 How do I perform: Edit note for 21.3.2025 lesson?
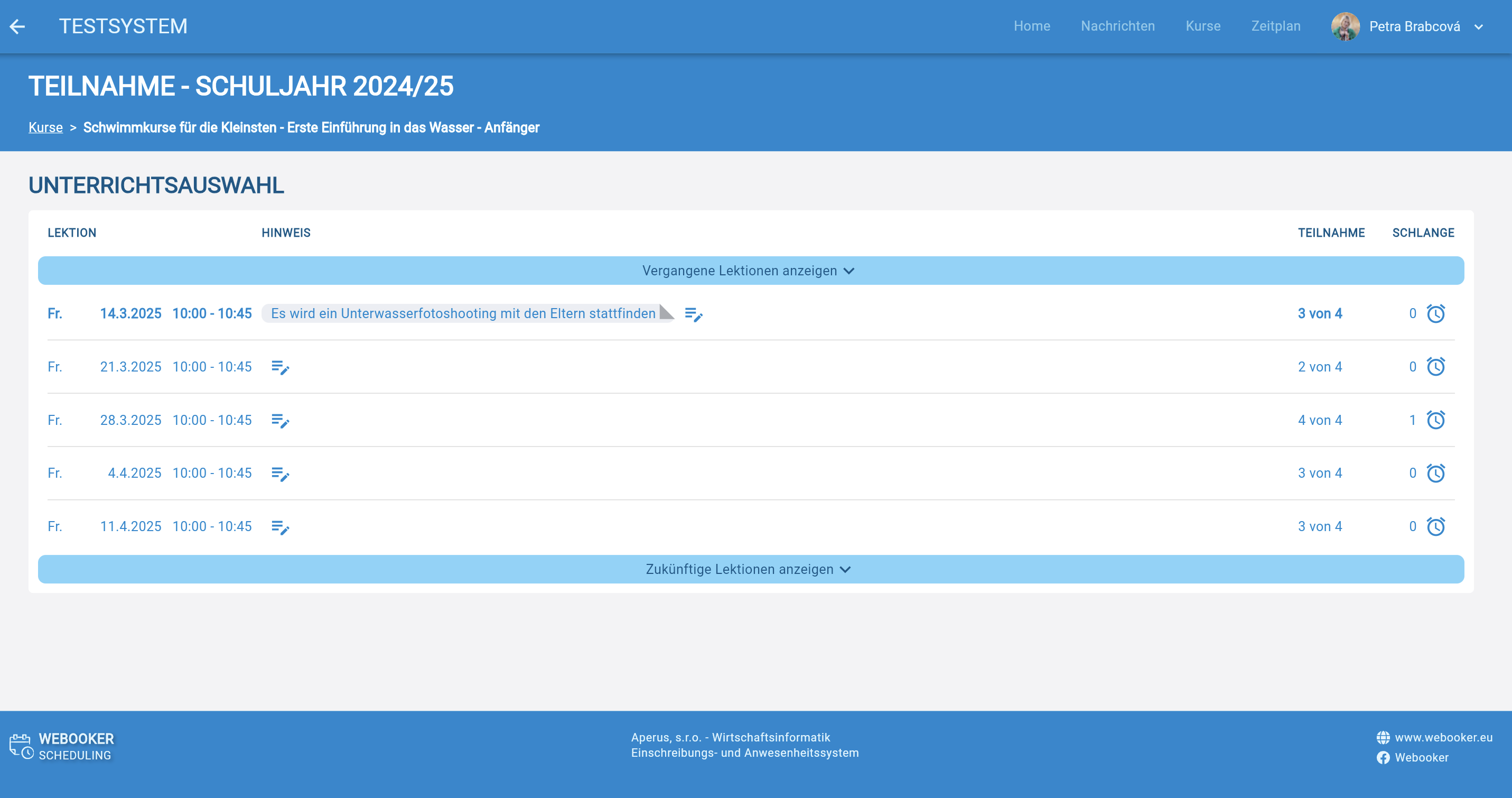pyautogui.click(x=280, y=367)
